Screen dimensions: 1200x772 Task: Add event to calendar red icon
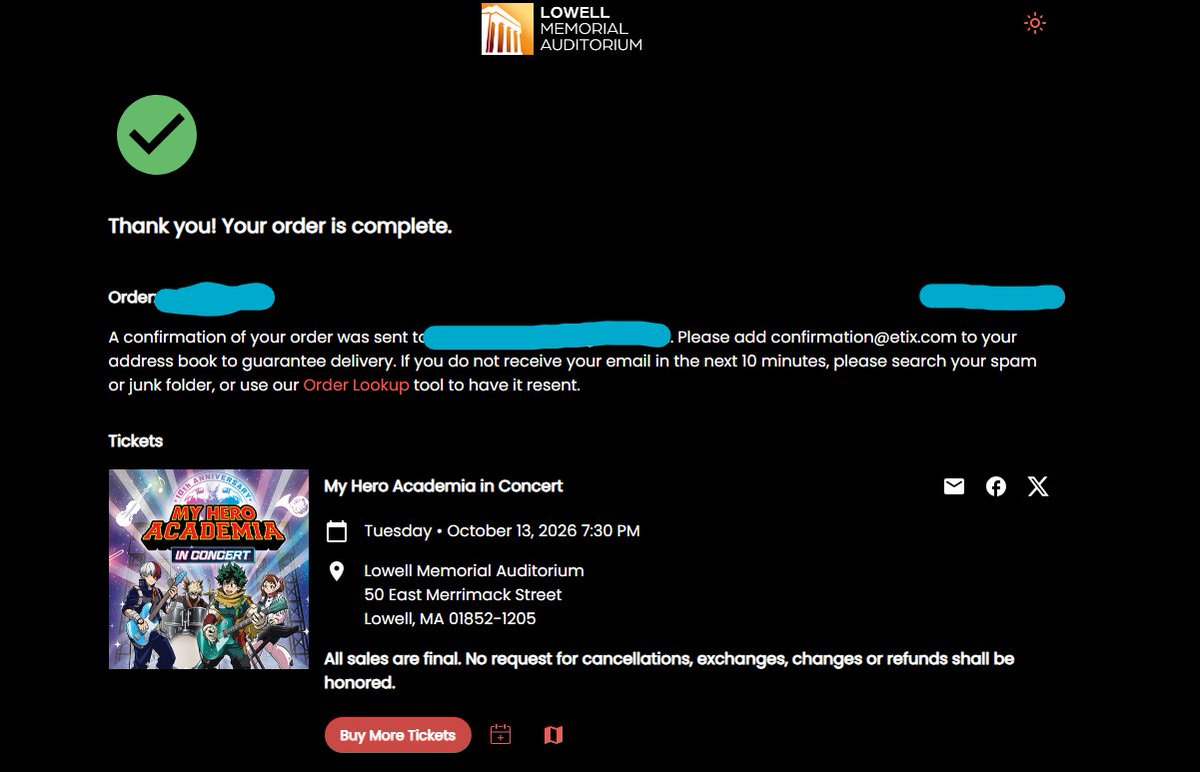pos(501,735)
